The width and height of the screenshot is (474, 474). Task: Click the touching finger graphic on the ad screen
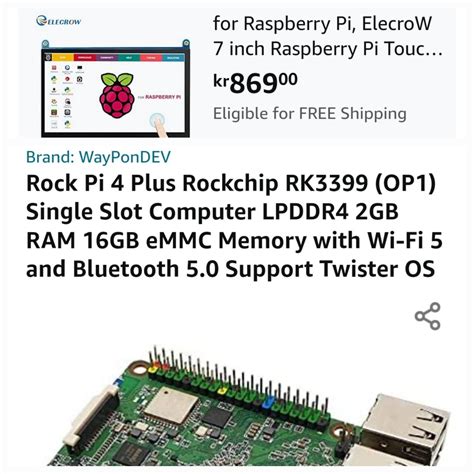(159, 125)
